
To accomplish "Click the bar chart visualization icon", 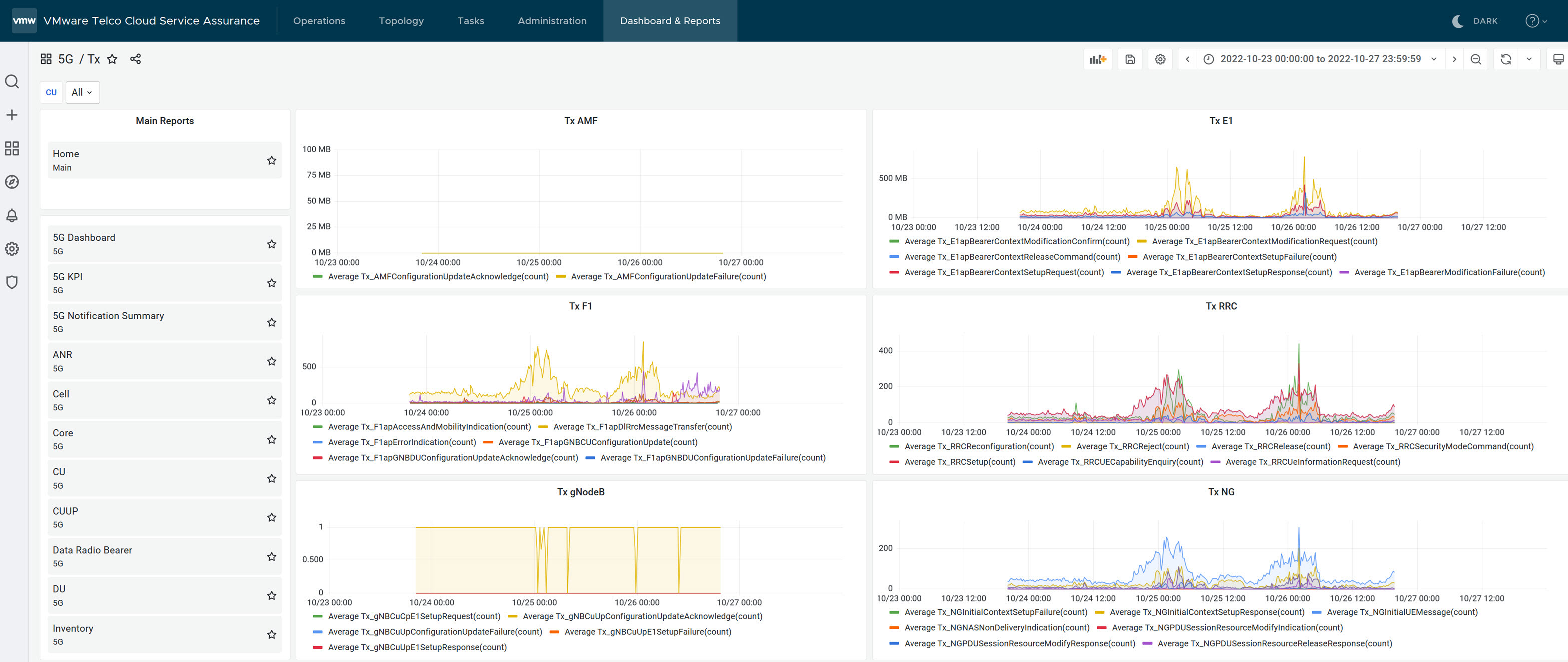I will click(1097, 58).
